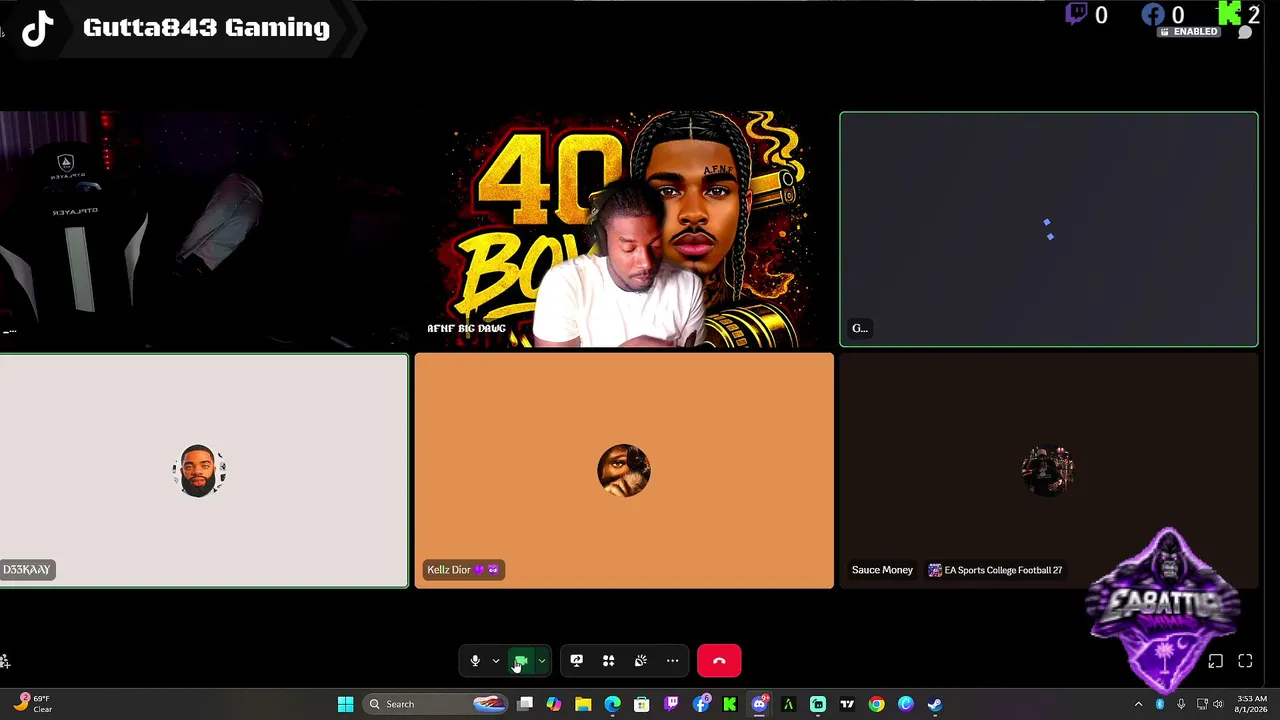Click the AFNF BIG DAWG name label
Viewport: 1280px width, 720px height.
(x=466, y=328)
